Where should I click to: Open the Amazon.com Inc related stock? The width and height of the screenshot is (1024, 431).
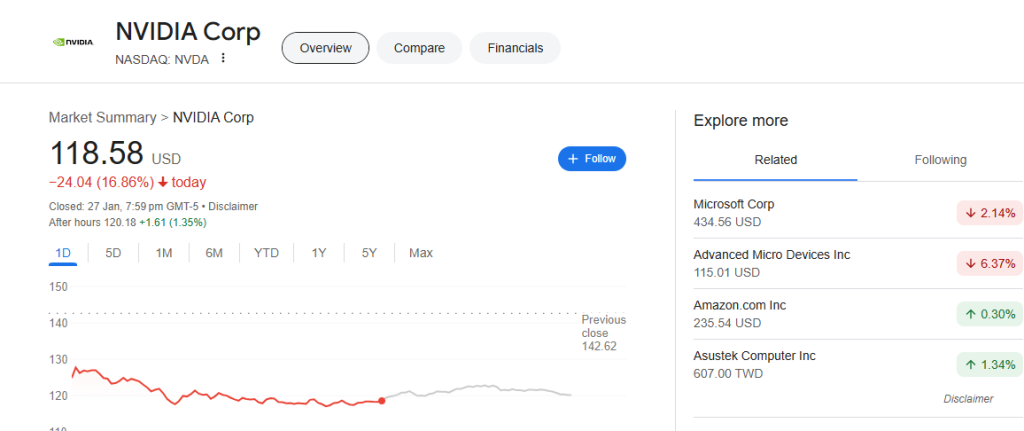coord(858,314)
